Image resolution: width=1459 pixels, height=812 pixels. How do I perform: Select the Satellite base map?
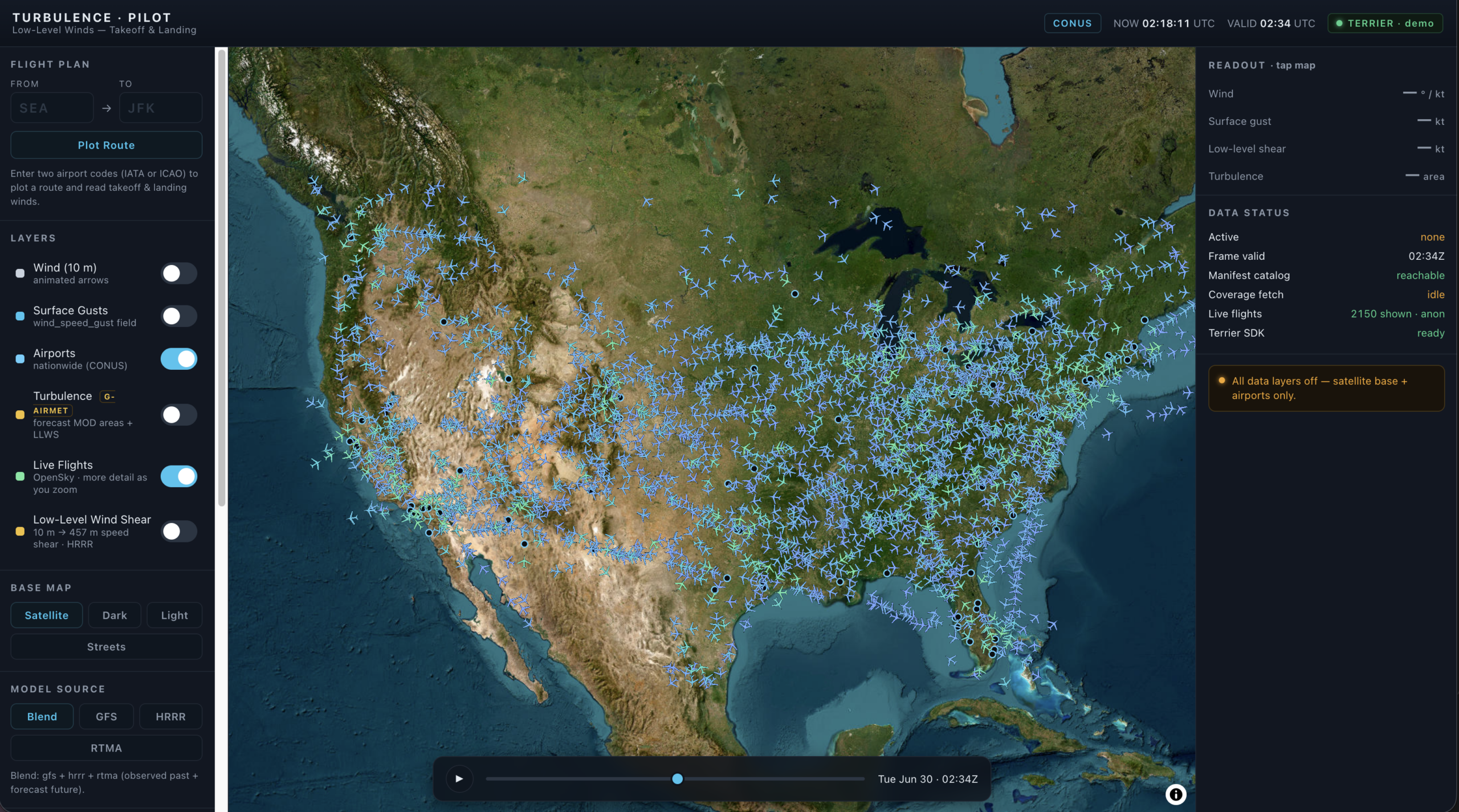pos(47,615)
